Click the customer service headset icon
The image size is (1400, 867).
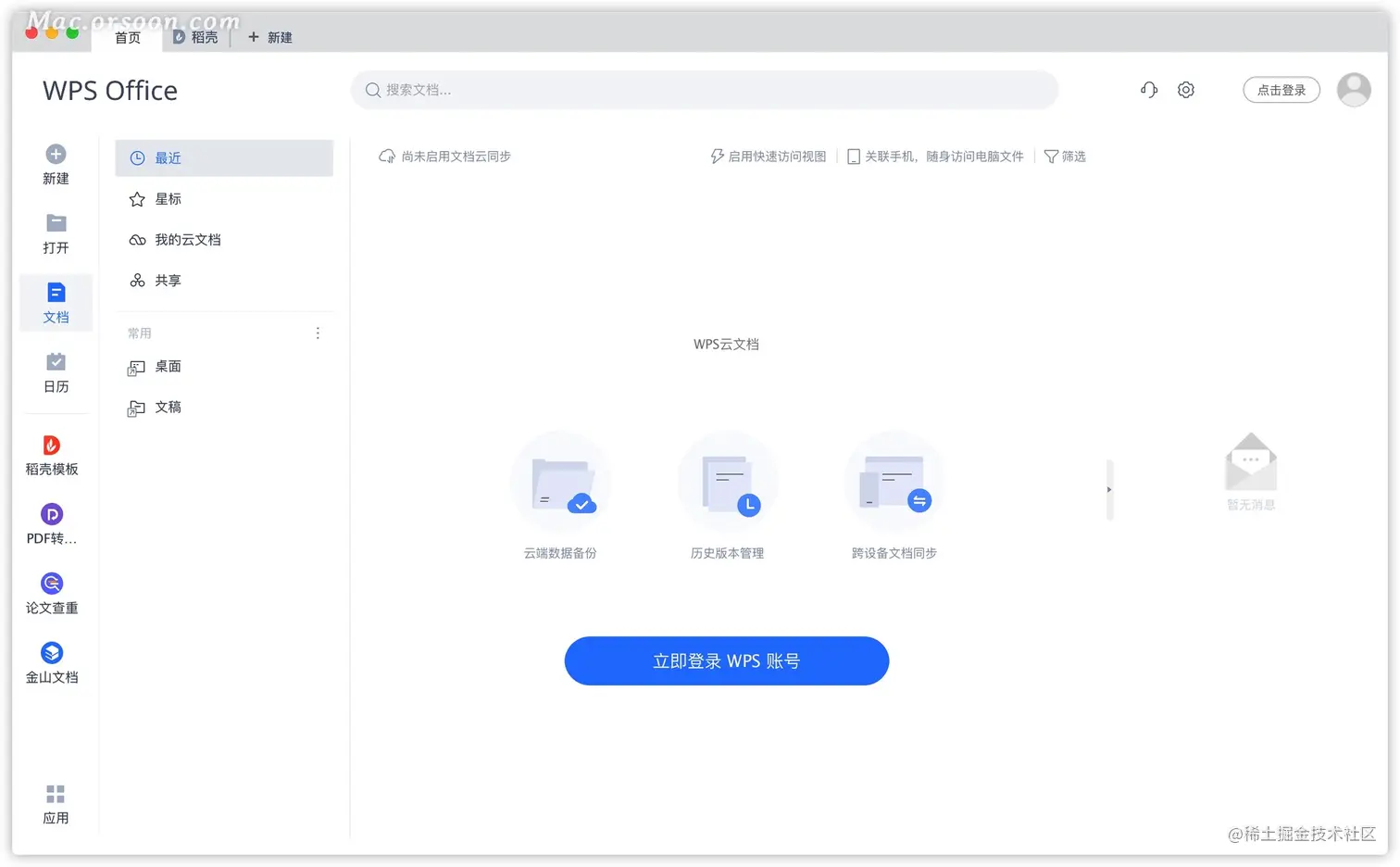1149,90
